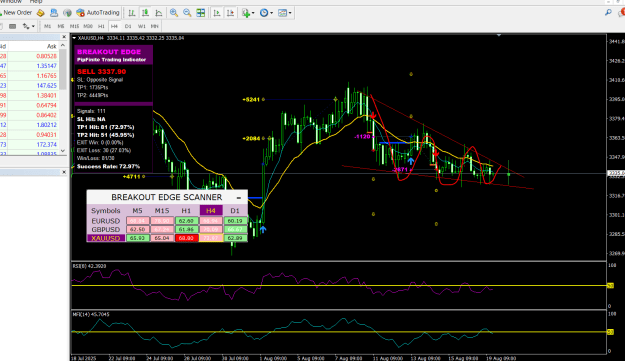
Task: Select the row with Ask 147.625
Action: (x=29, y=86)
